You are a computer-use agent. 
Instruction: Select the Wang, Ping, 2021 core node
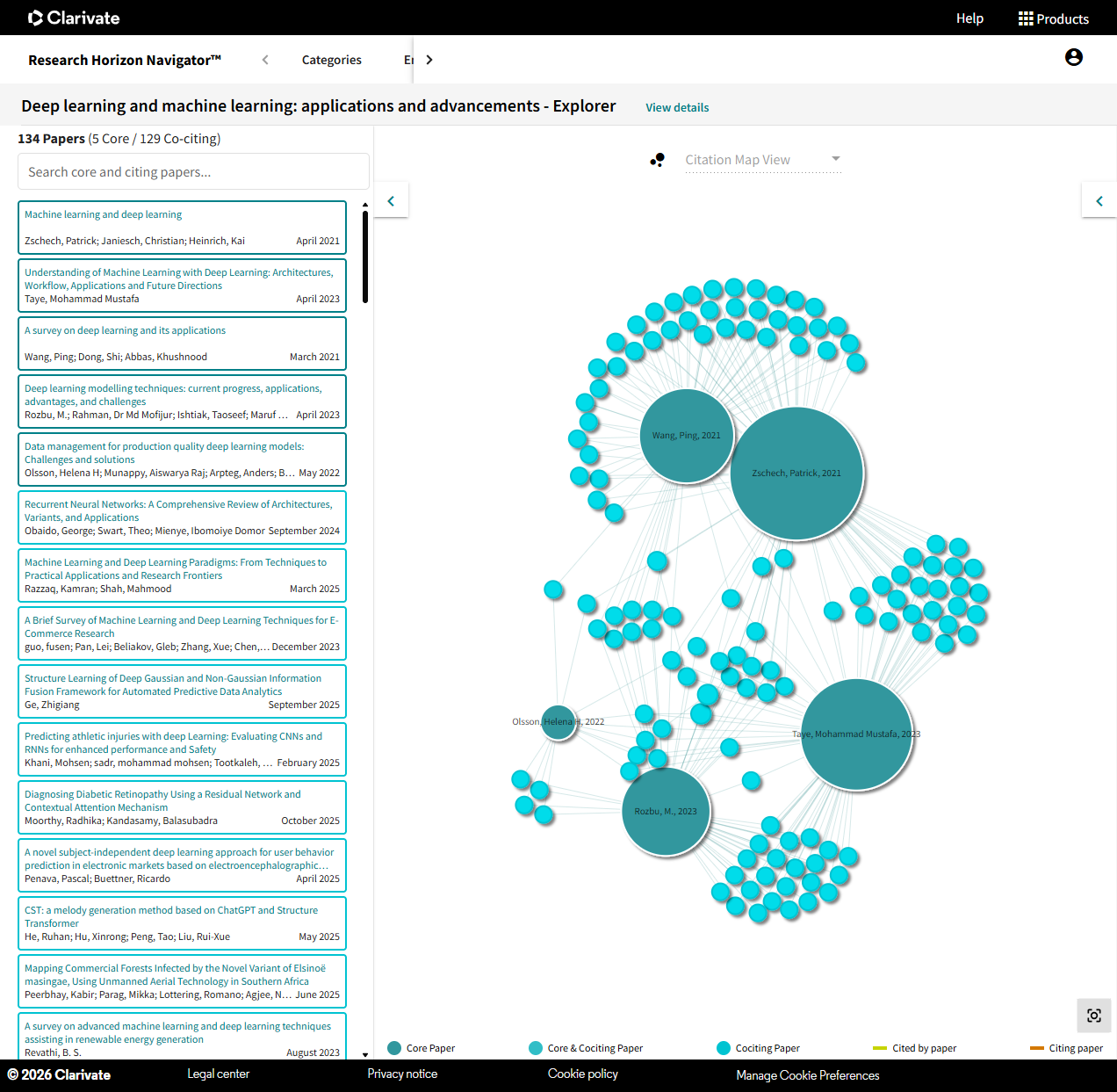pos(687,436)
